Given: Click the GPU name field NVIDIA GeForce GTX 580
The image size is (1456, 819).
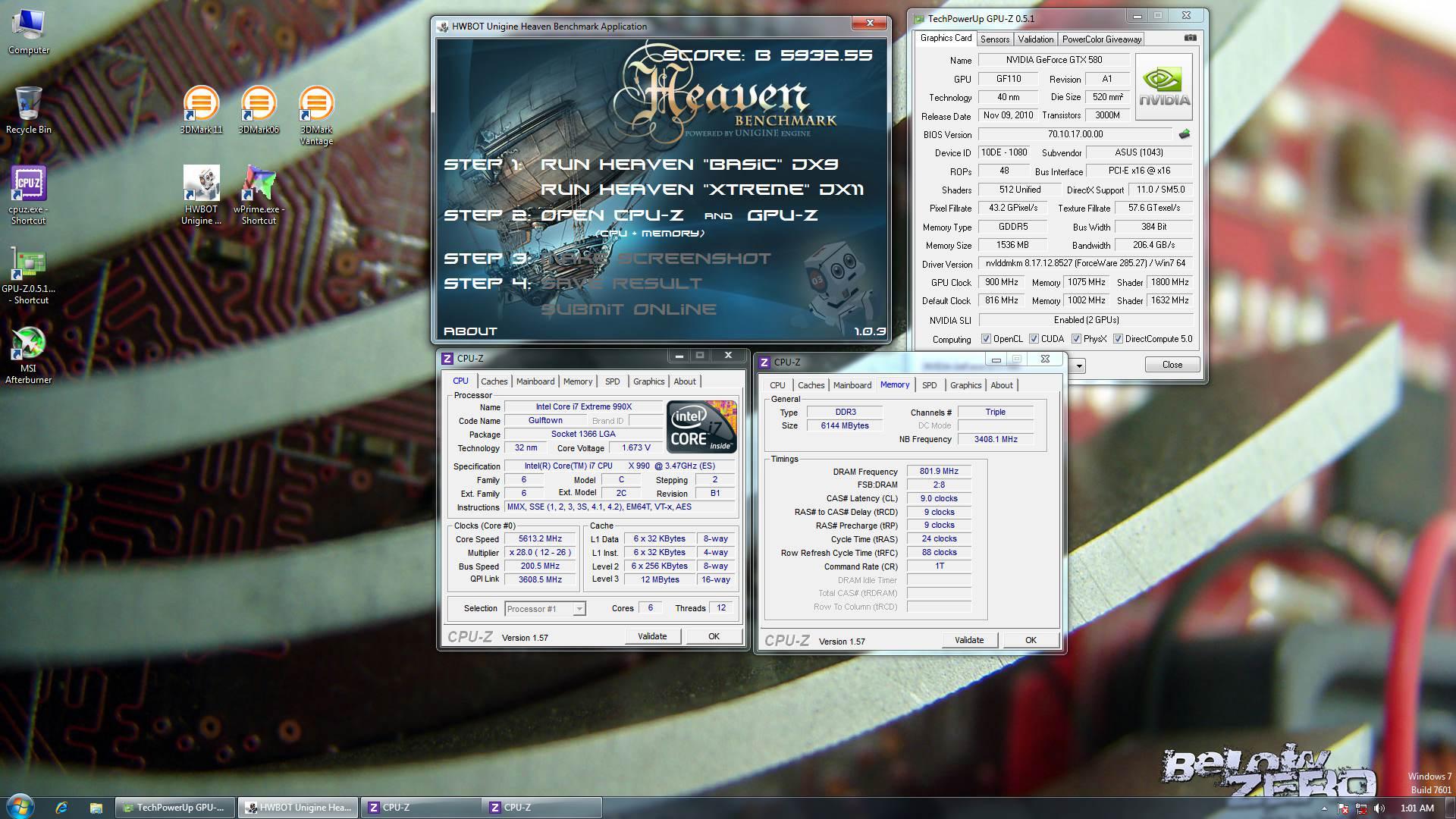Looking at the screenshot, I should [x=1054, y=60].
